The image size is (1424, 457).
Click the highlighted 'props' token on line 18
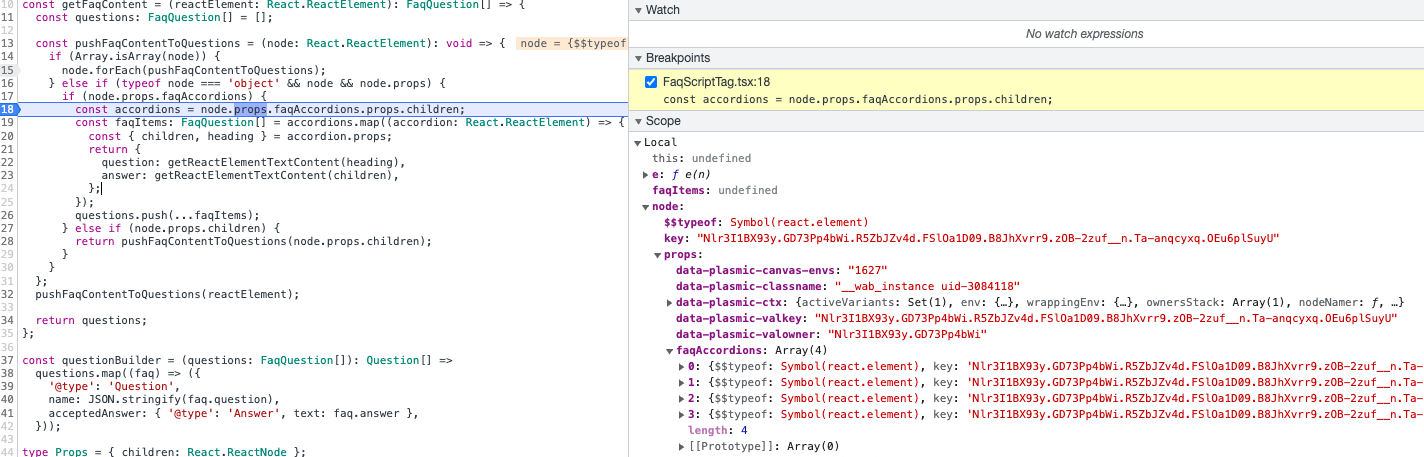coord(247,109)
